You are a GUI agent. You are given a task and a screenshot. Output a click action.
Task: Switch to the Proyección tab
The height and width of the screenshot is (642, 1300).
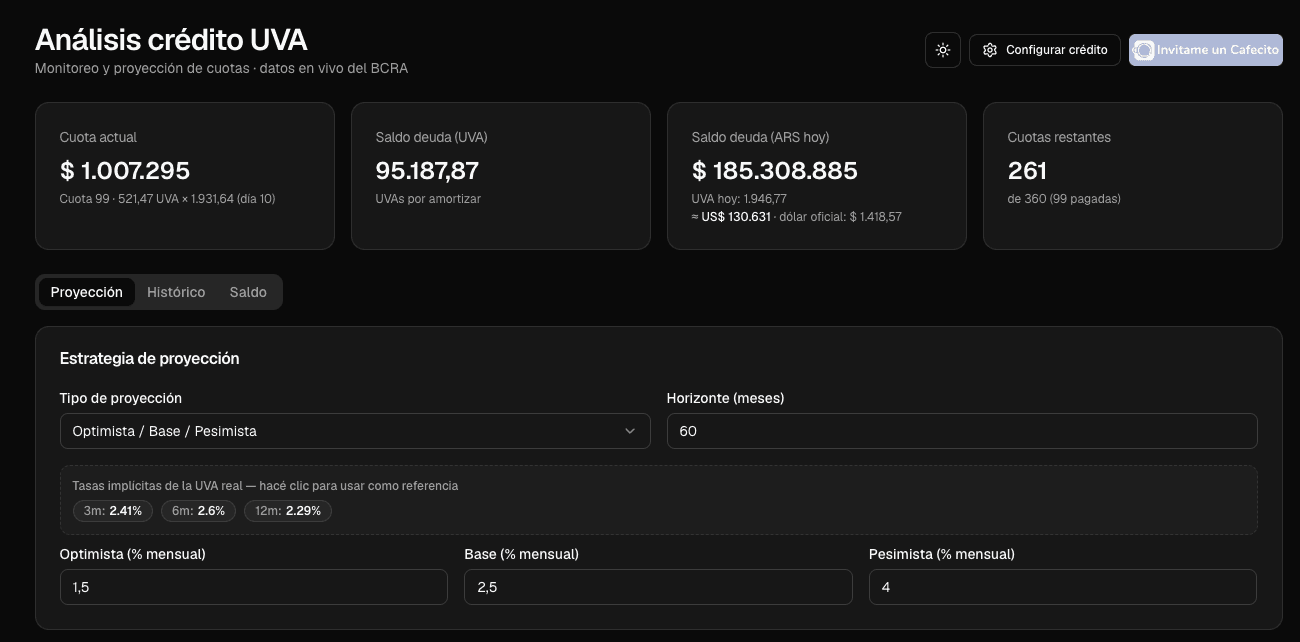coord(87,292)
